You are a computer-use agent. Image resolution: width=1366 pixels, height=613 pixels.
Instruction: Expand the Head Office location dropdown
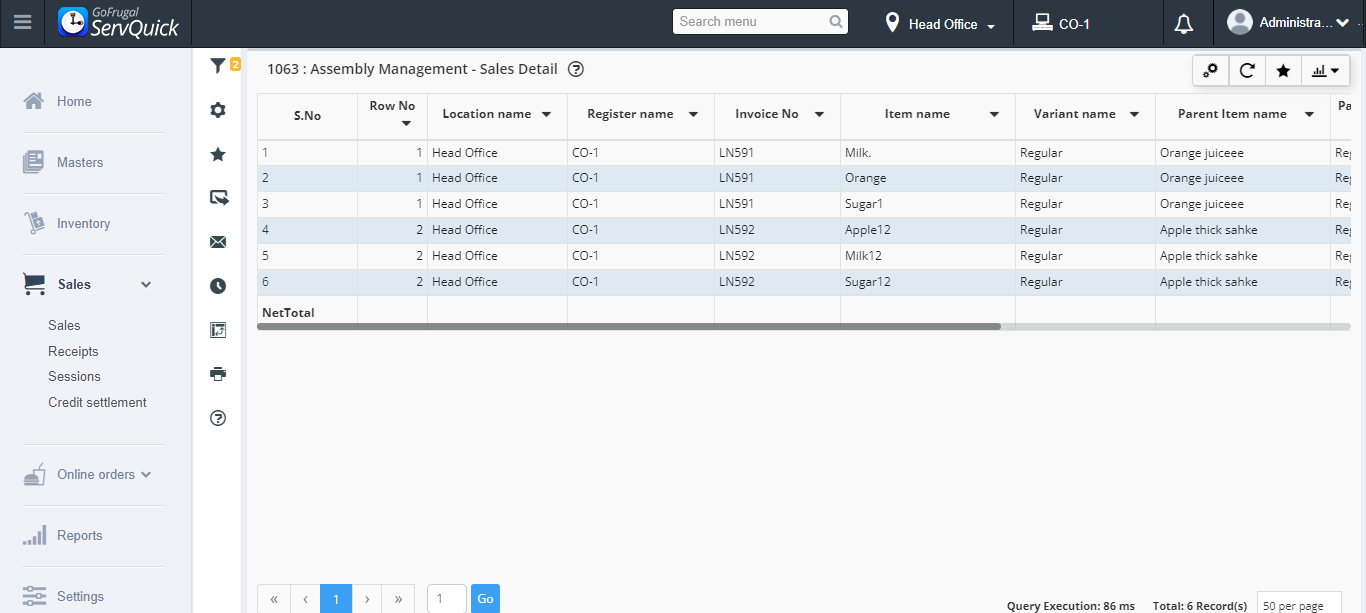[941, 24]
